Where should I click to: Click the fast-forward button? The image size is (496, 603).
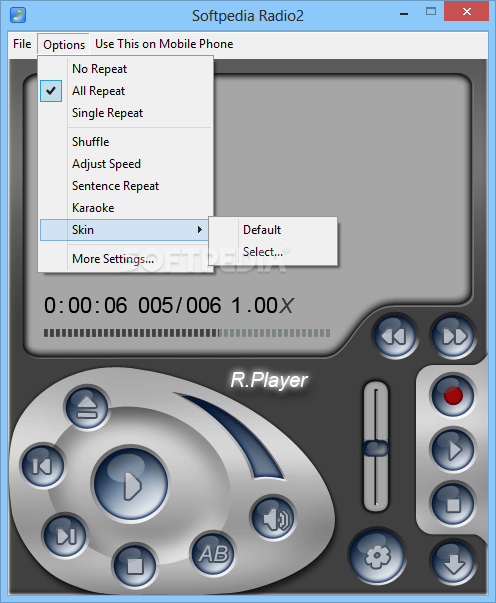click(x=453, y=336)
